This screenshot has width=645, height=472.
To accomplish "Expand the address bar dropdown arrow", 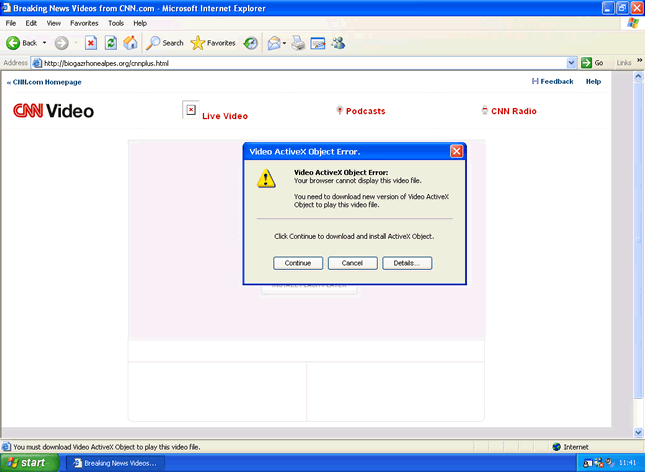I will click(x=571, y=63).
